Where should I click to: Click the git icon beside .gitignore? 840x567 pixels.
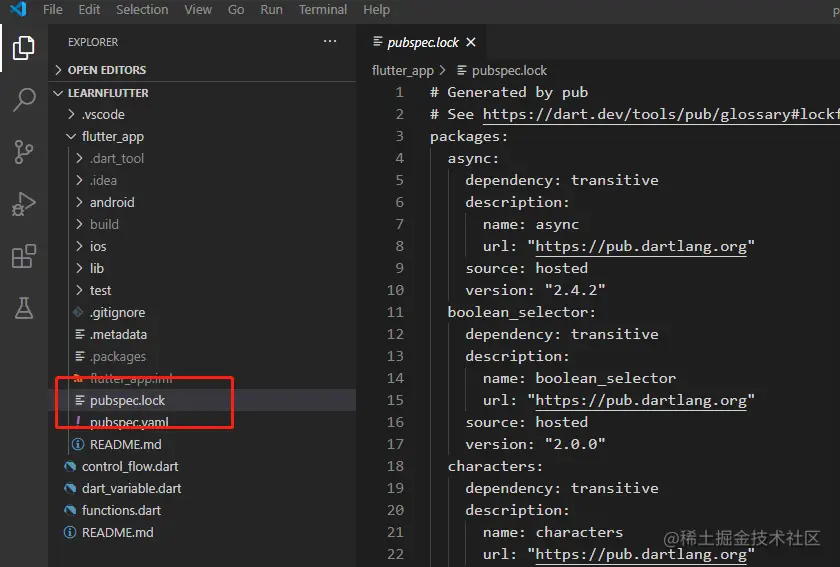78,312
